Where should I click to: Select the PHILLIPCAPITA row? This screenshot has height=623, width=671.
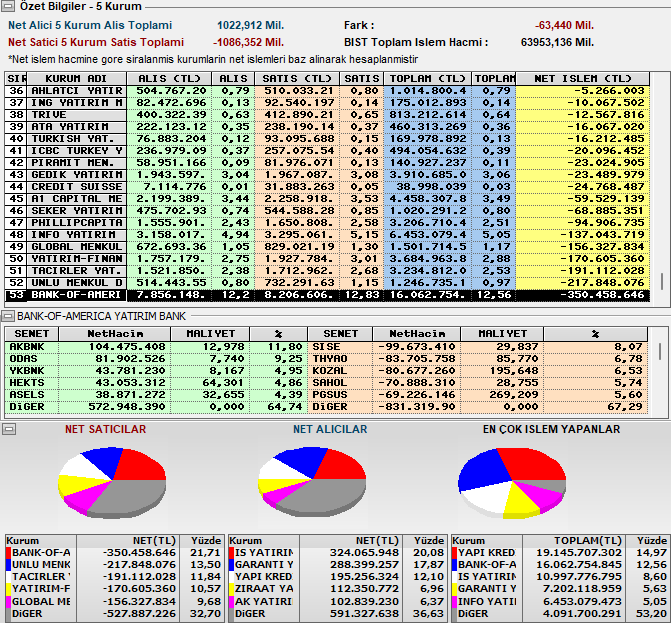[x=327, y=222]
